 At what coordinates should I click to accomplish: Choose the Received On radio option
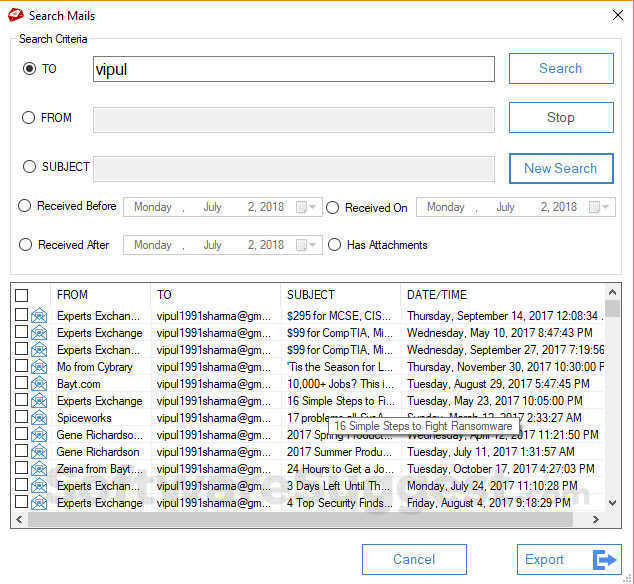click(332, 207)
